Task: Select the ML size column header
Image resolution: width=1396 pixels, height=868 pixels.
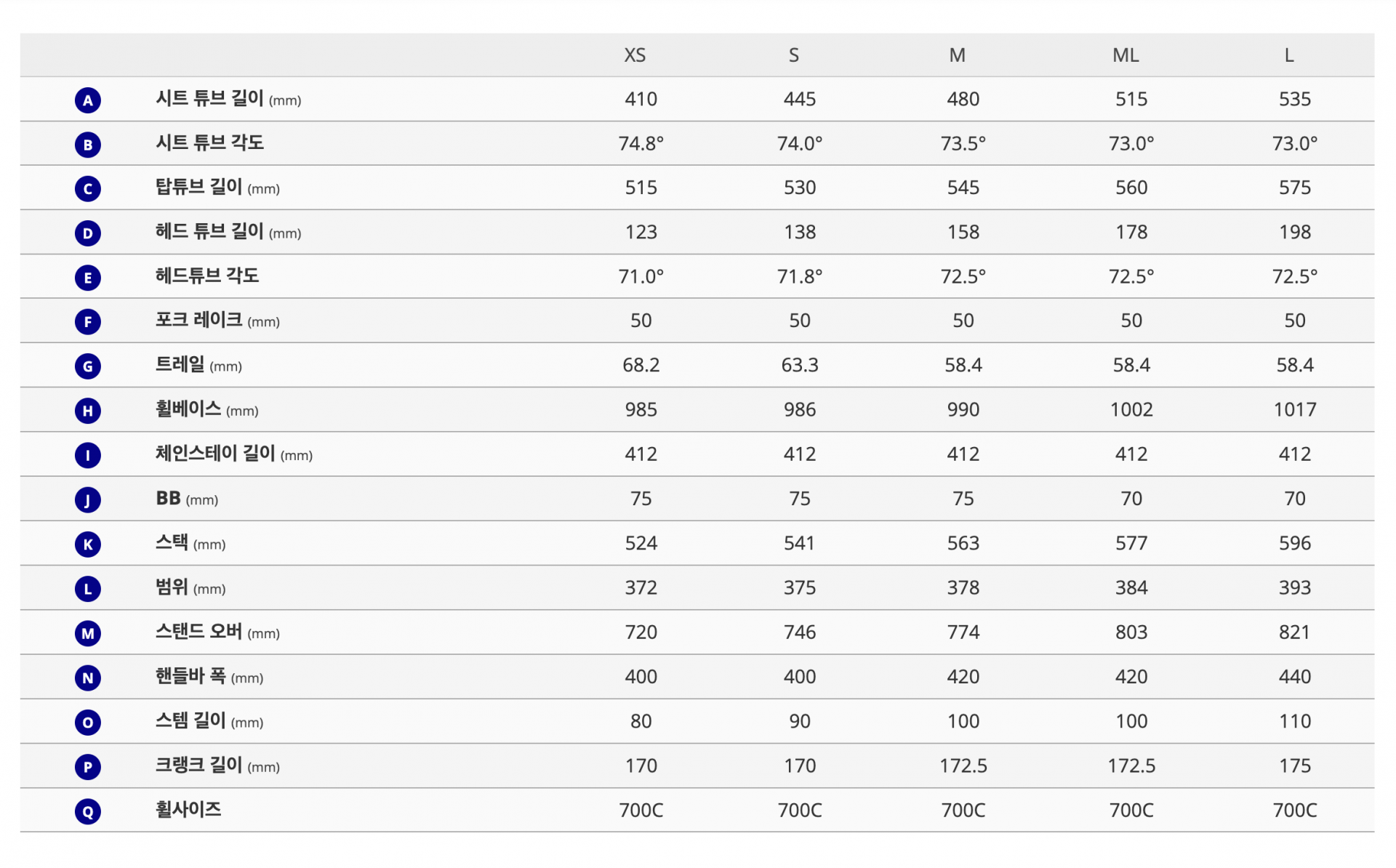Action: 1126,55
